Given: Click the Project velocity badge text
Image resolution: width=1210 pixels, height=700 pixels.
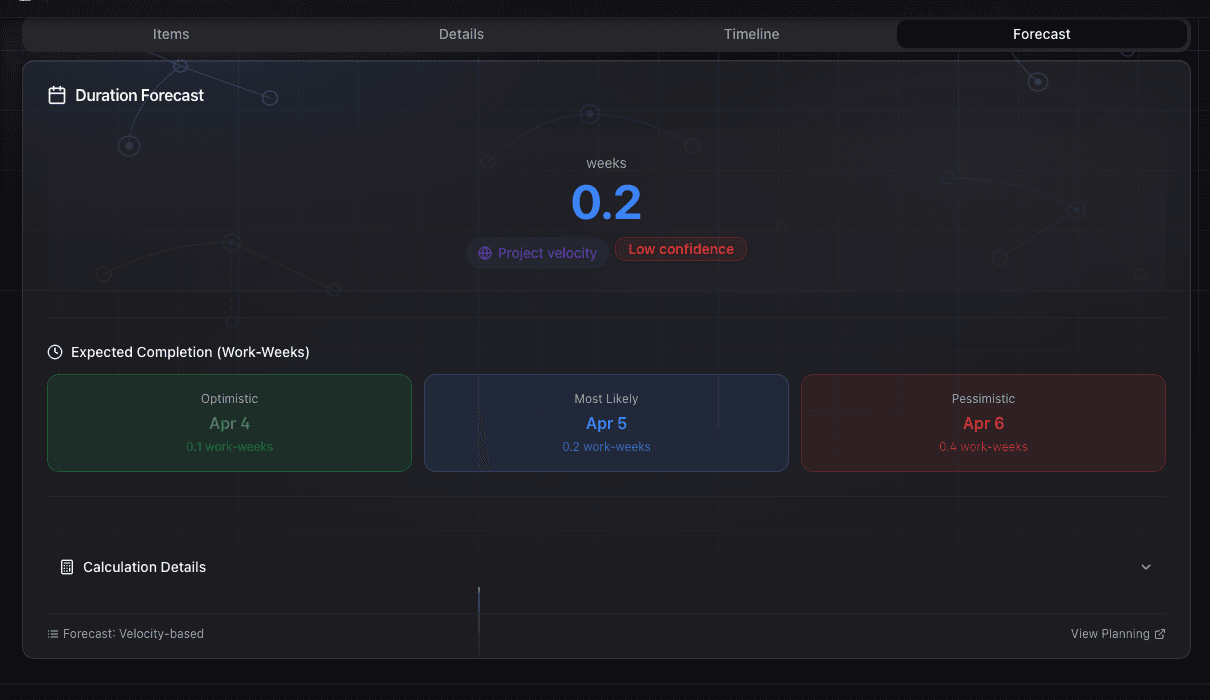Looking at the screenshot, I should coord(547,253).
